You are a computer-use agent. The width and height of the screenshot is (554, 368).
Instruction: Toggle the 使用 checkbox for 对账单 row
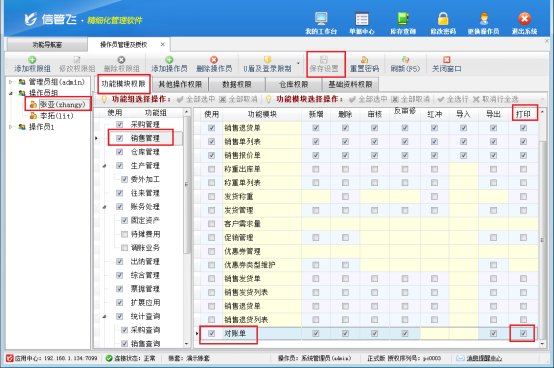pyautogui.click(x=211, y=333)
